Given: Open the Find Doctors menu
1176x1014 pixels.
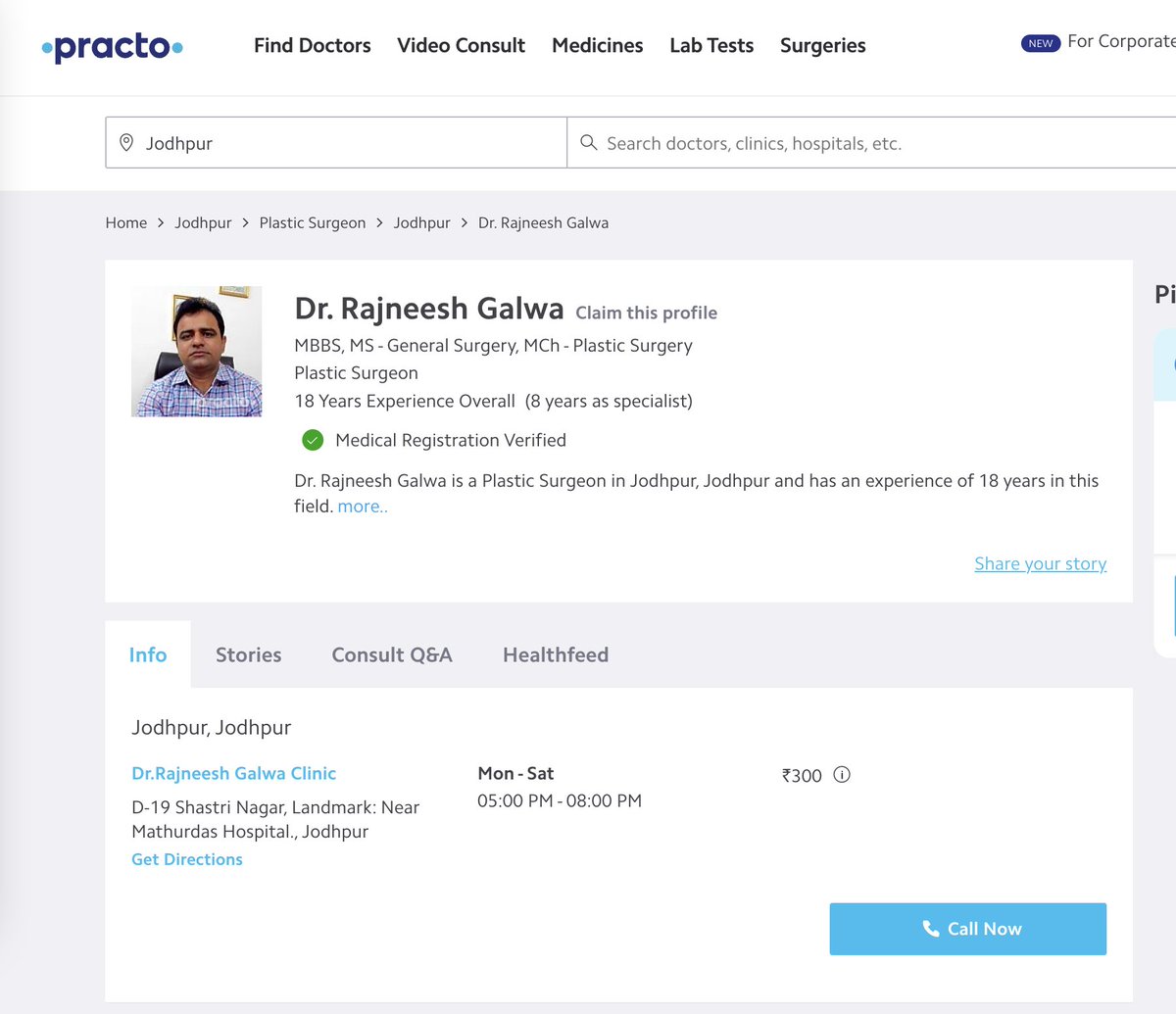Looking at the screenshot, I should pos(313,45).
